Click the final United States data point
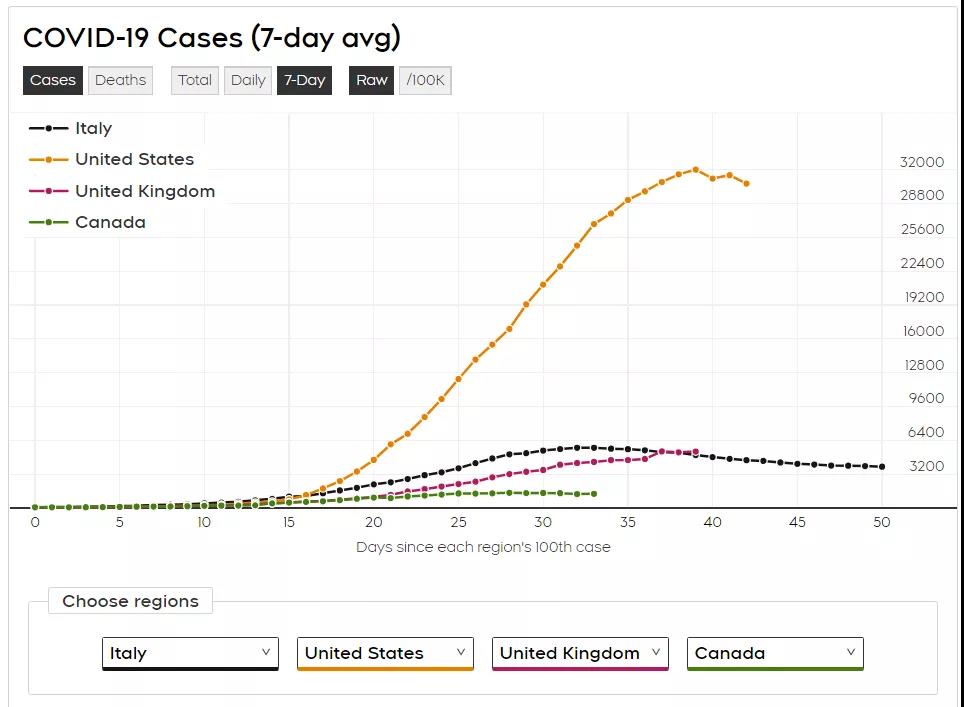The height and width of the screenshot is (707, 964). pos(746,184)
